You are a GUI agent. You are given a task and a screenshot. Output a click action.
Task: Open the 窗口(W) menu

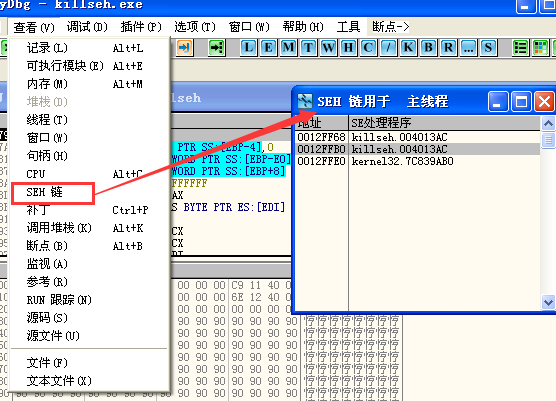pyautogui.click(x=249, y=27)
